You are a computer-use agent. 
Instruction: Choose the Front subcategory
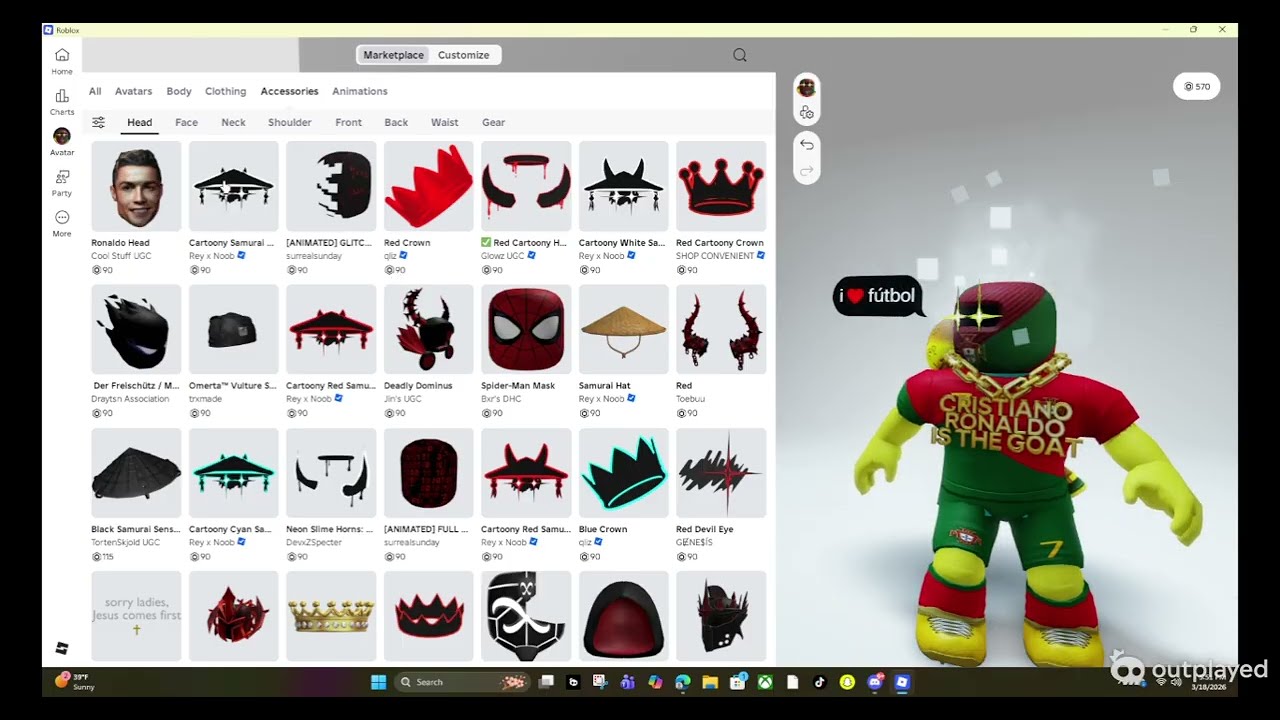[x=349, y=122]
